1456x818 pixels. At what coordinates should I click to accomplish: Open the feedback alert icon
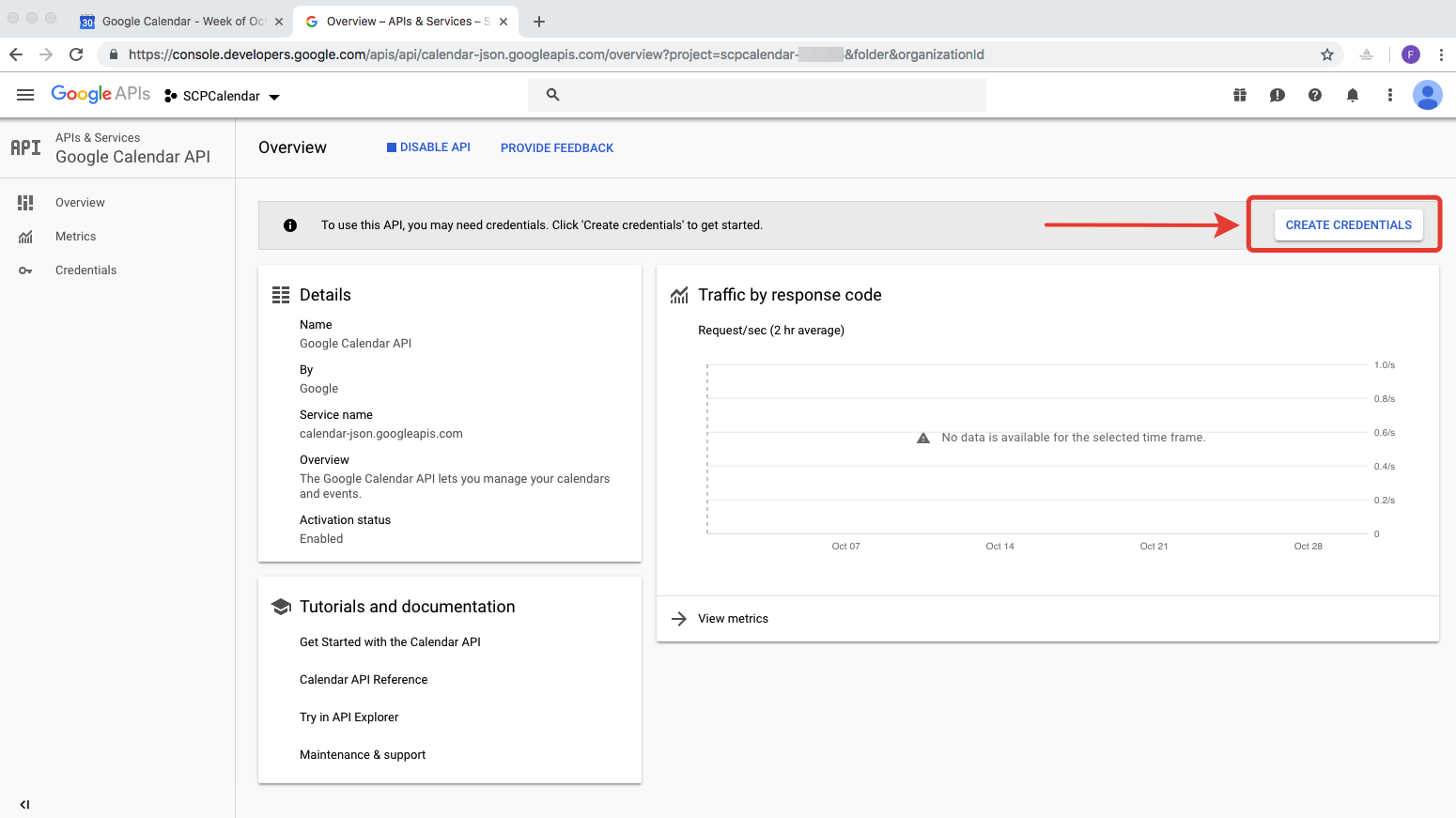click(x=1278, y=95)
